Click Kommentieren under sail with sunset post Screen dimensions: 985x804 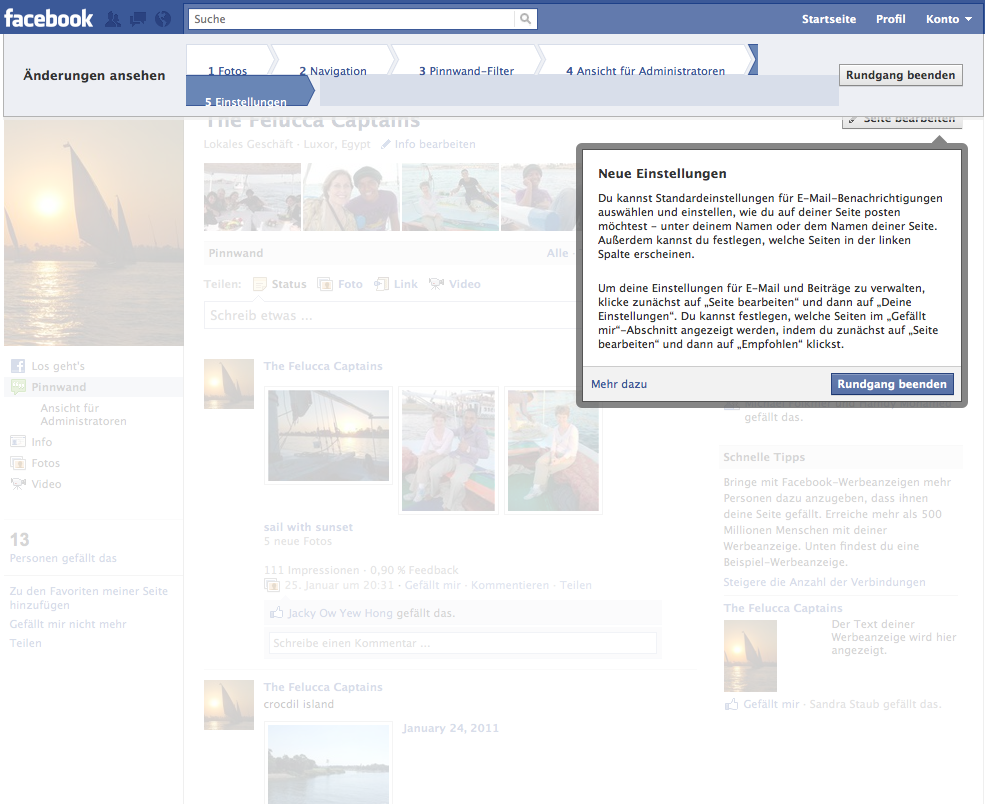pyautogui.click(x=510, y=585)
